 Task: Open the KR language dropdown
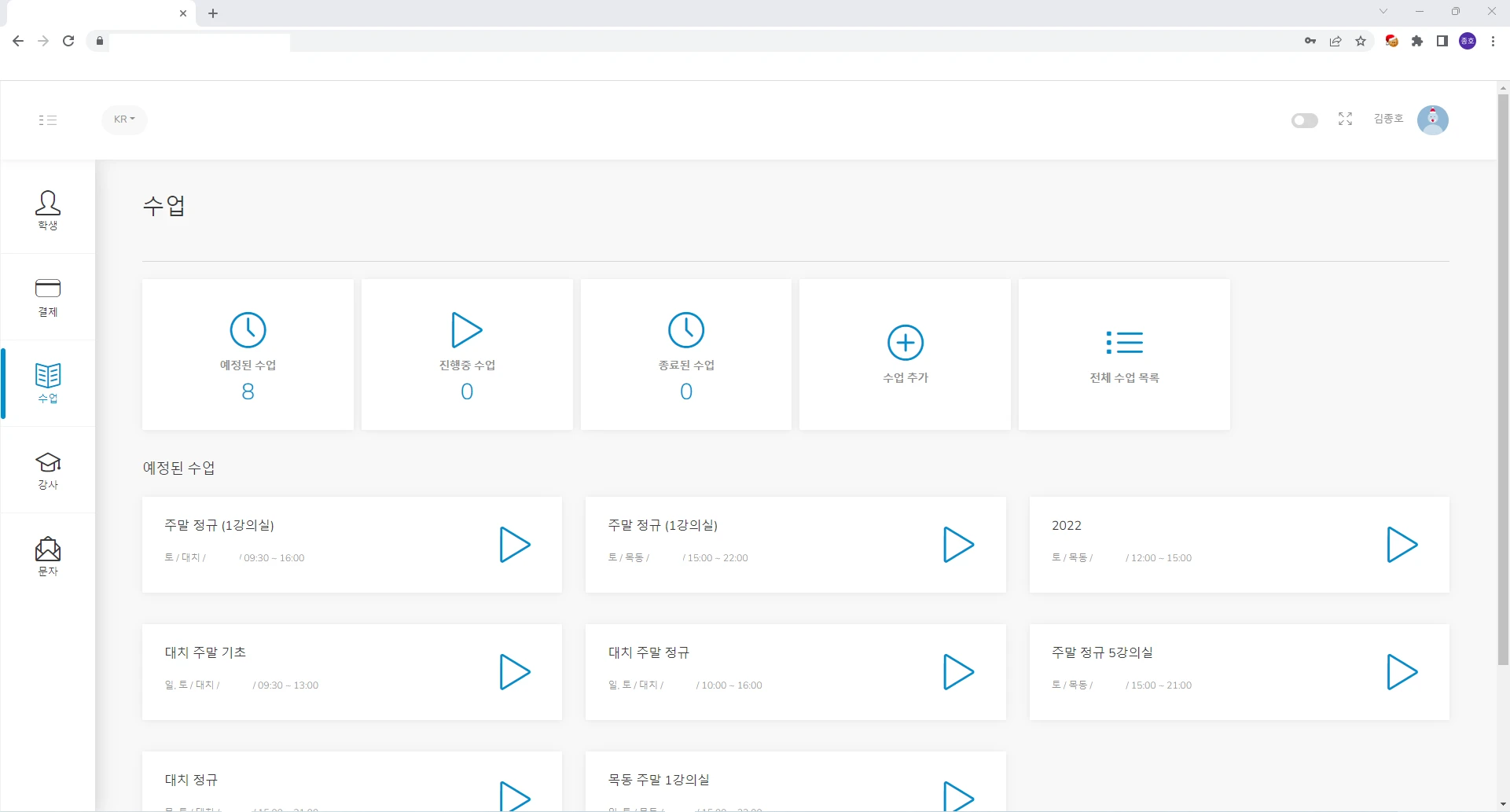pyautogui.click(x=124, y=119)
